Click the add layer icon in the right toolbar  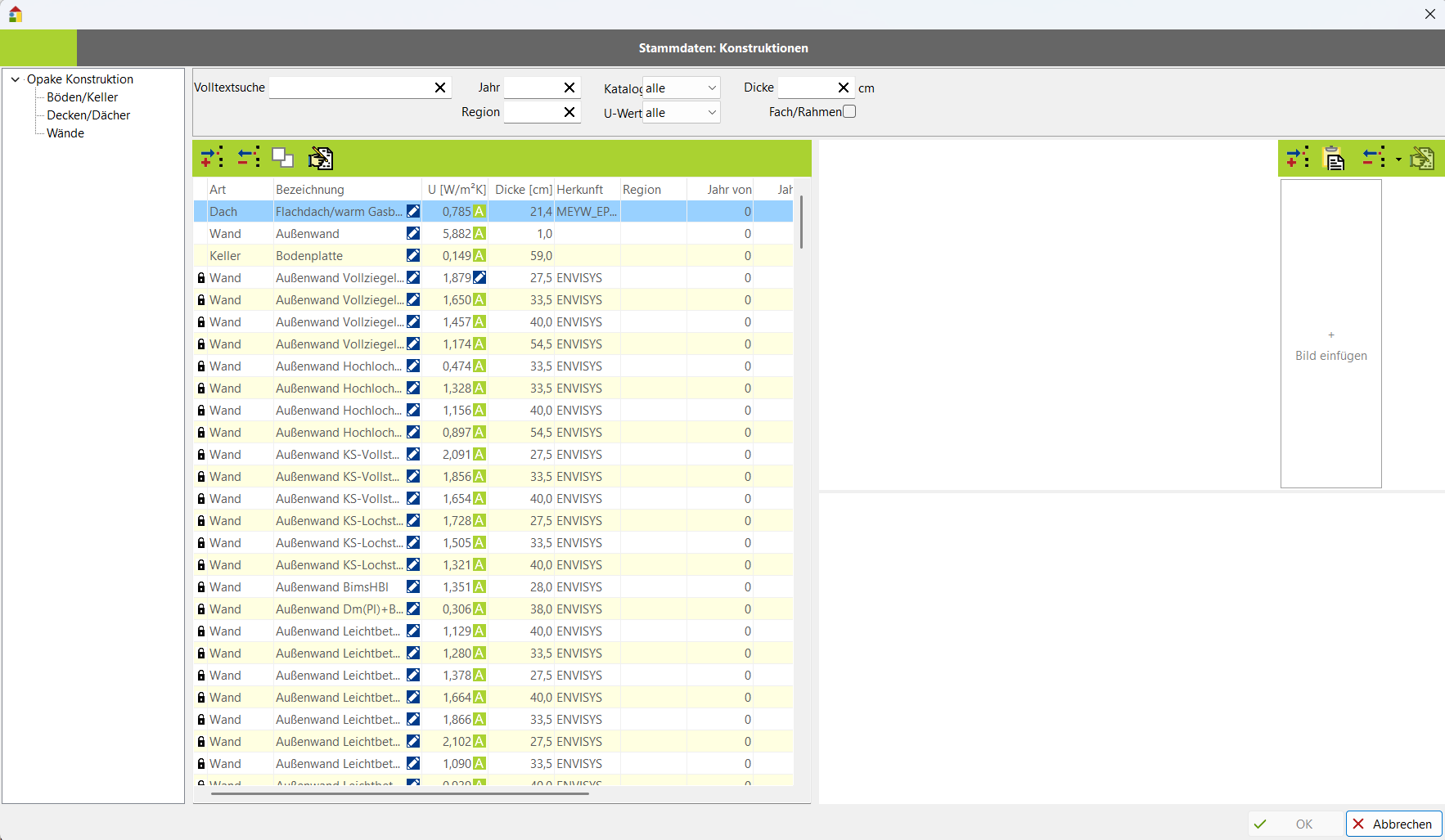click(1297, 159)
